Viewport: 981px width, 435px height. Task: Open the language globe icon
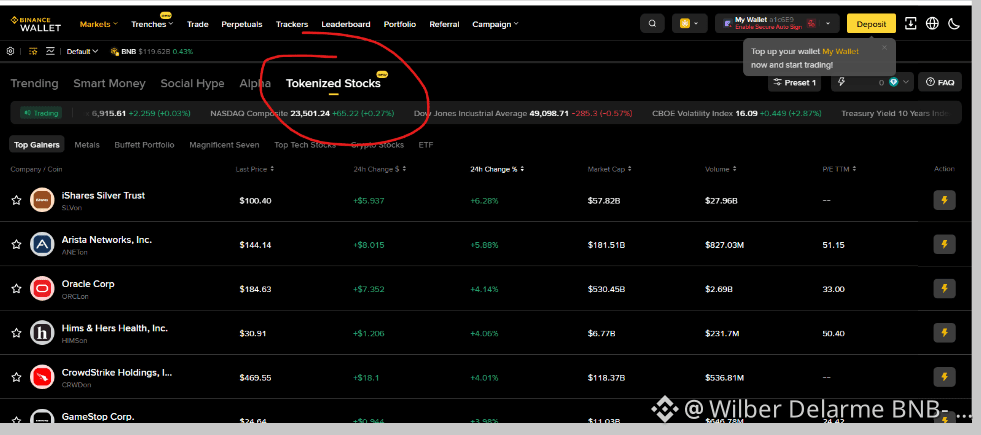pyautogui.click(x=932, y=24)
